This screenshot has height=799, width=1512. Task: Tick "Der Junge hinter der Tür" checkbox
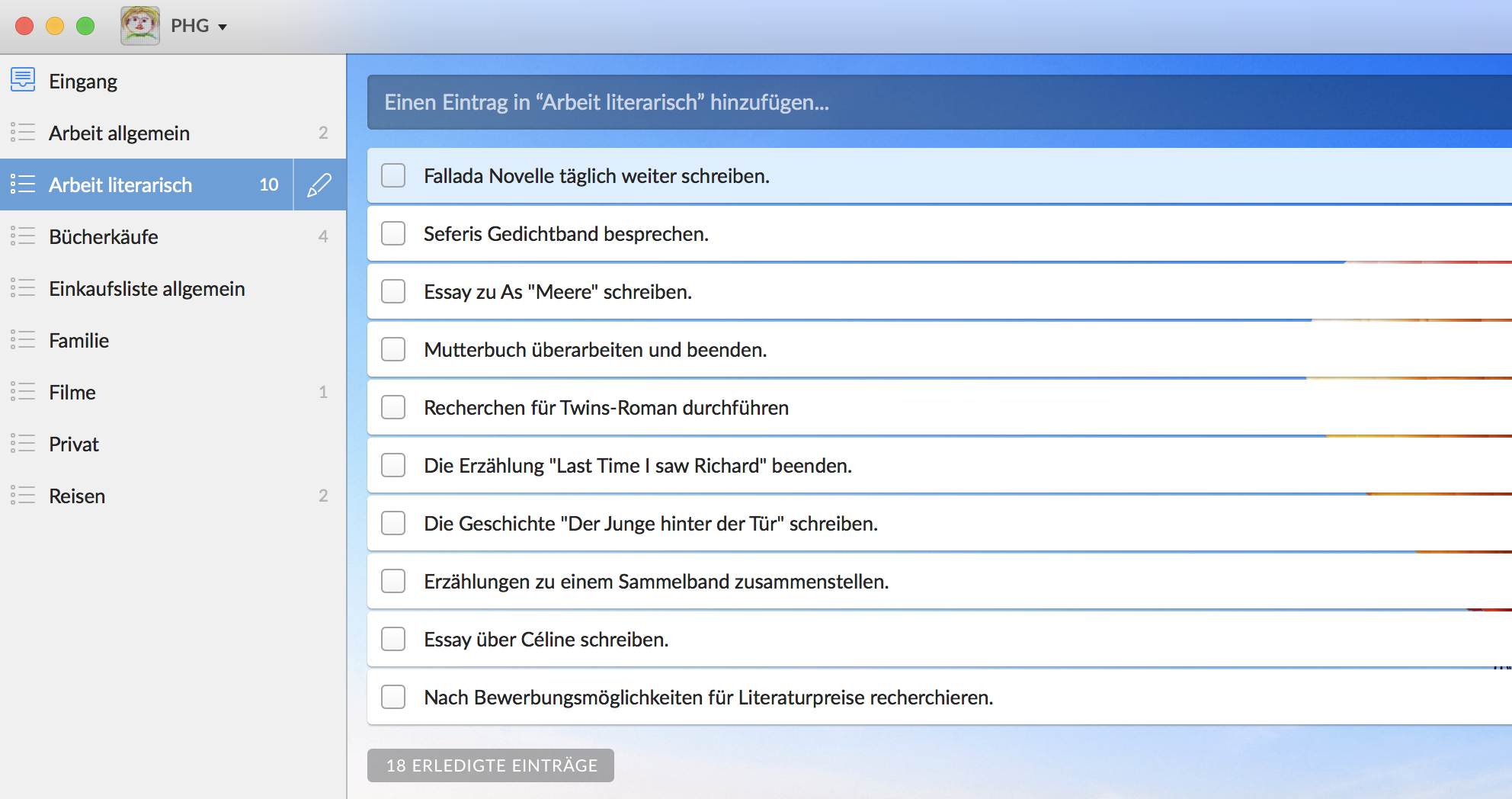coord(393,523)
